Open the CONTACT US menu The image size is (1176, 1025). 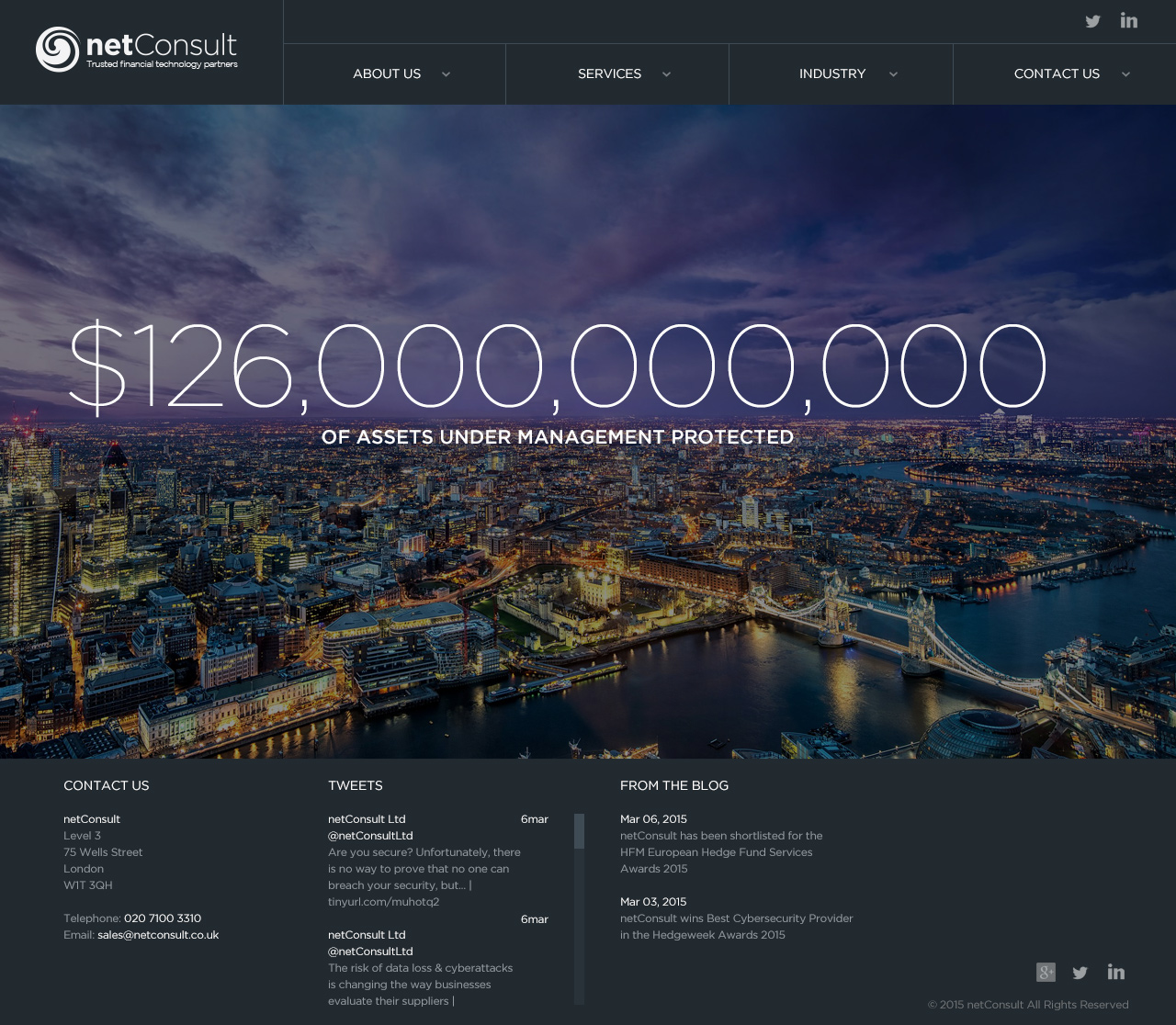(1057, 73)
